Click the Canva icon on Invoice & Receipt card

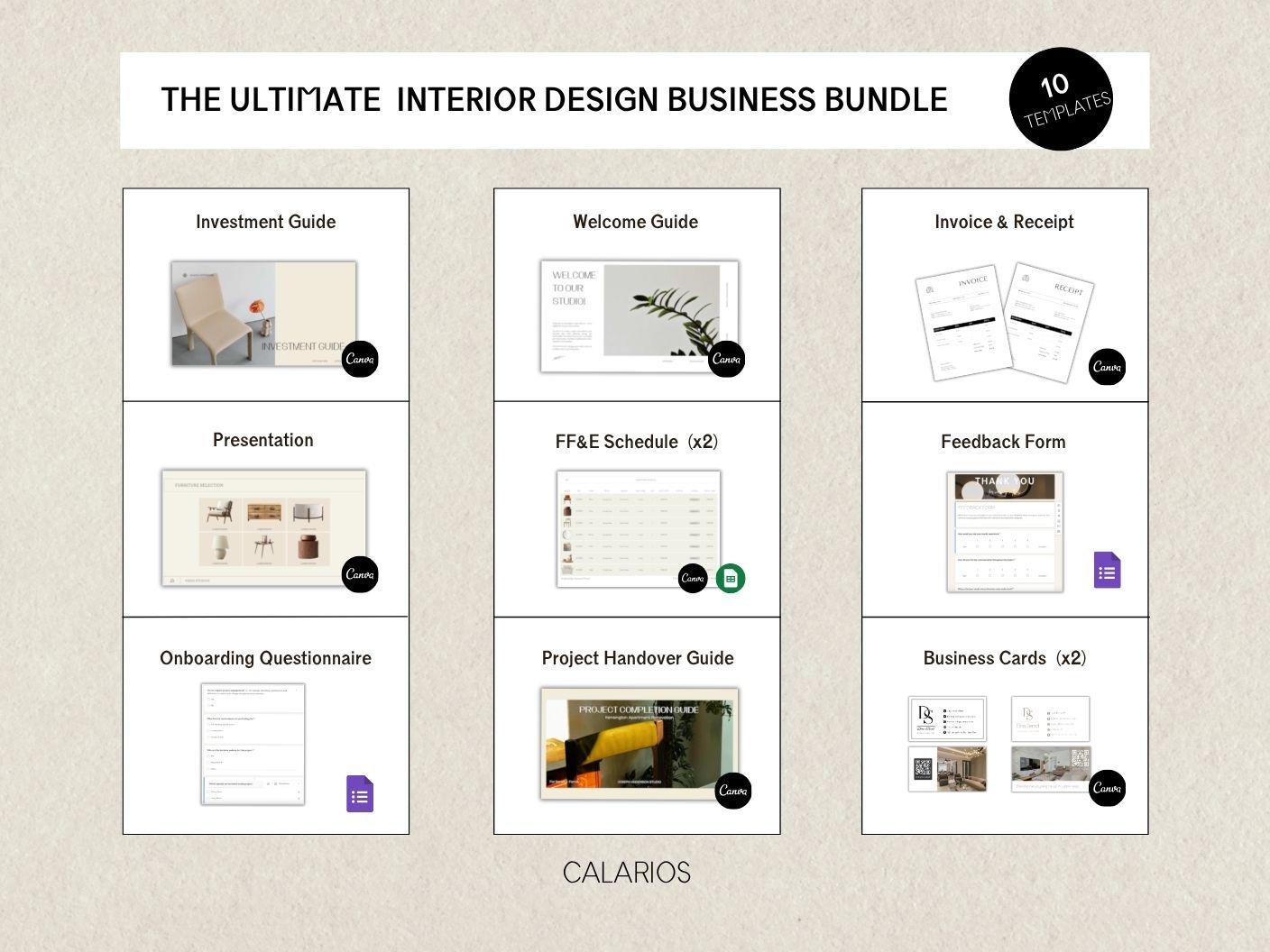[1107, 366]
